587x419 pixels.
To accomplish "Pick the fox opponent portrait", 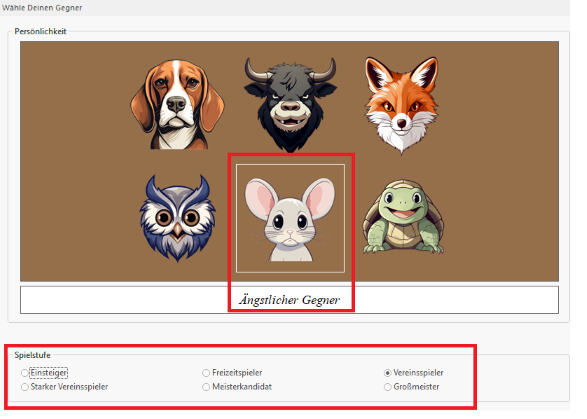I will [402, 105].
